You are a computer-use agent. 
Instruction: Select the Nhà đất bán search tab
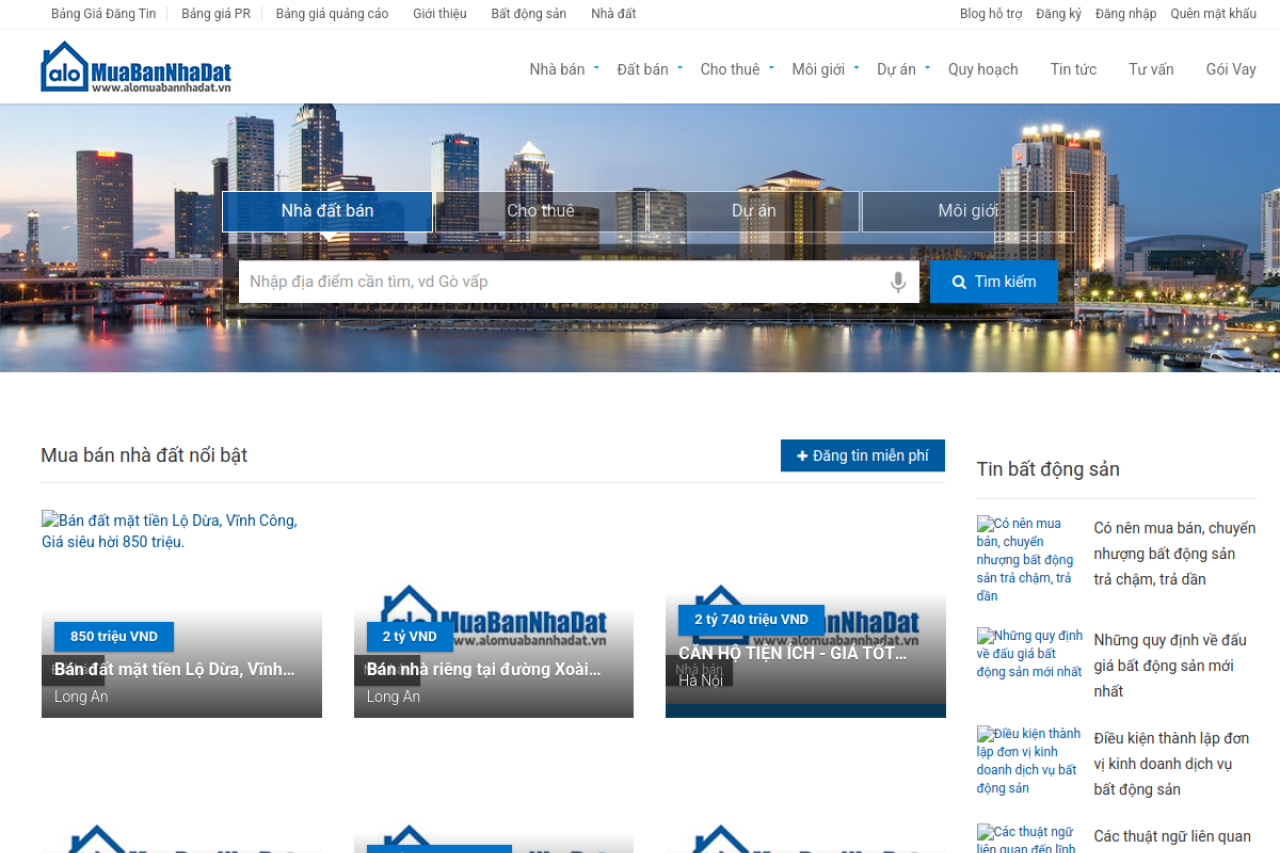pyautogui.click(x=327, y=211)
